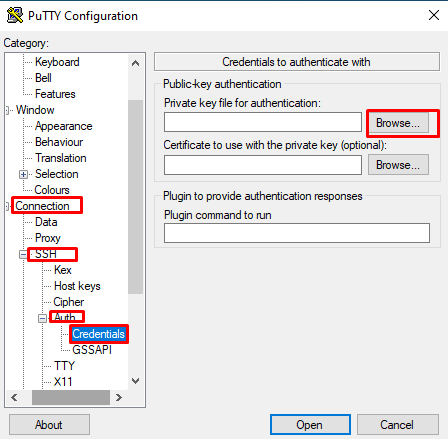Expand the Selection tree node
The width and height of the screenshot is (448, 439).
(x=23, y=175)
